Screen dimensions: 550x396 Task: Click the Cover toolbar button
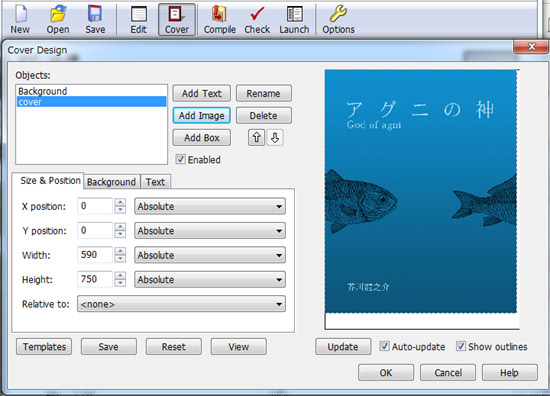(177, 20)
